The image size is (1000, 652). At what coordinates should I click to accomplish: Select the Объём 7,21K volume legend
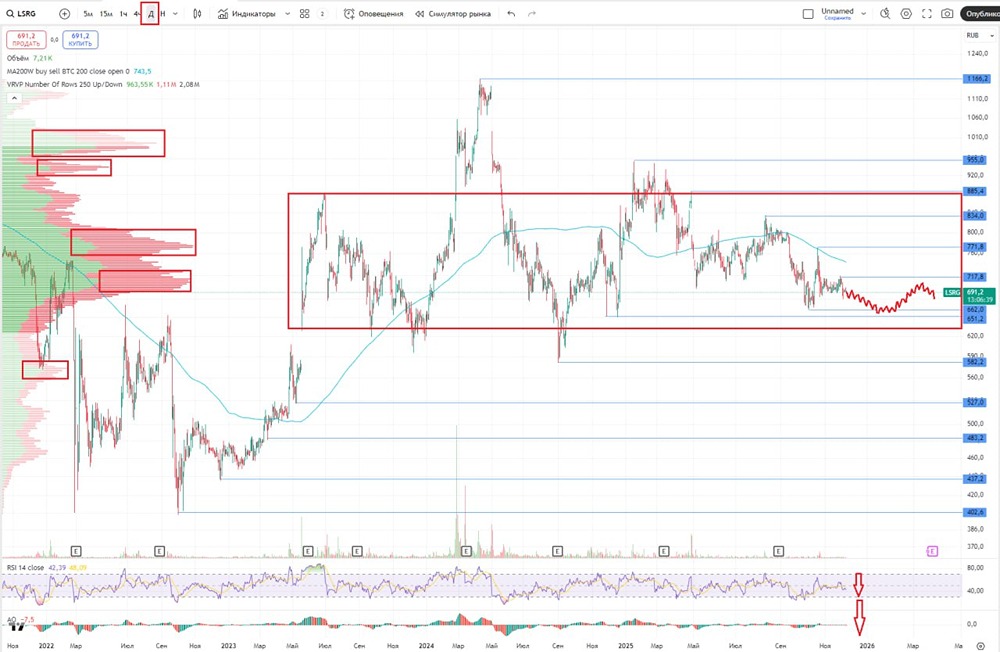(29, 58)
